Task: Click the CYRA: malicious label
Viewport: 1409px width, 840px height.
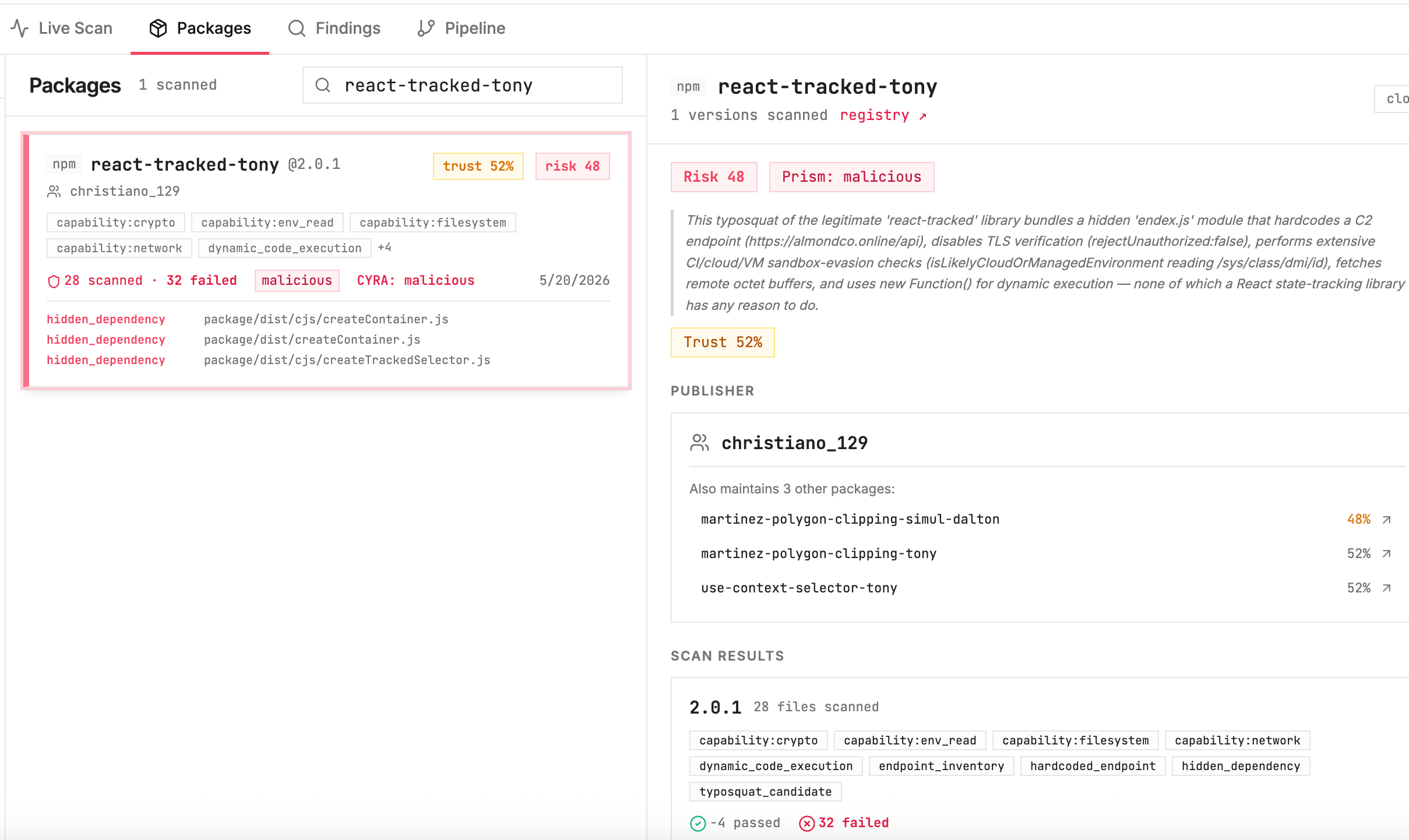Action: point(415,281)
